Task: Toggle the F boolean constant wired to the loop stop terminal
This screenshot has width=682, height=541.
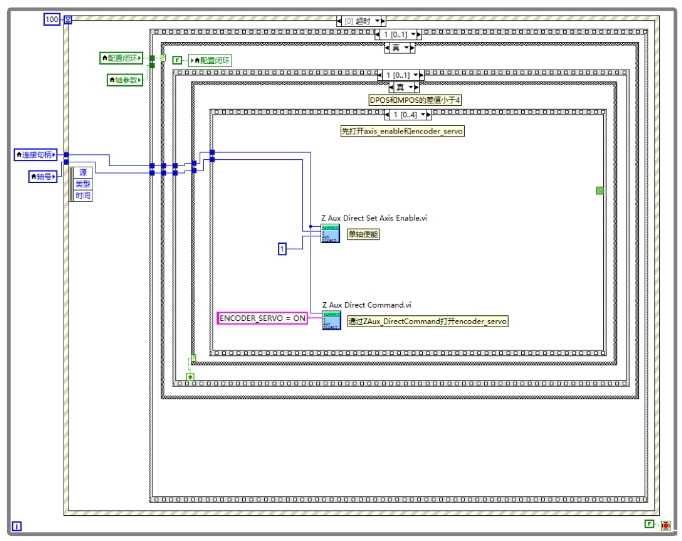Action: [649, 524]
